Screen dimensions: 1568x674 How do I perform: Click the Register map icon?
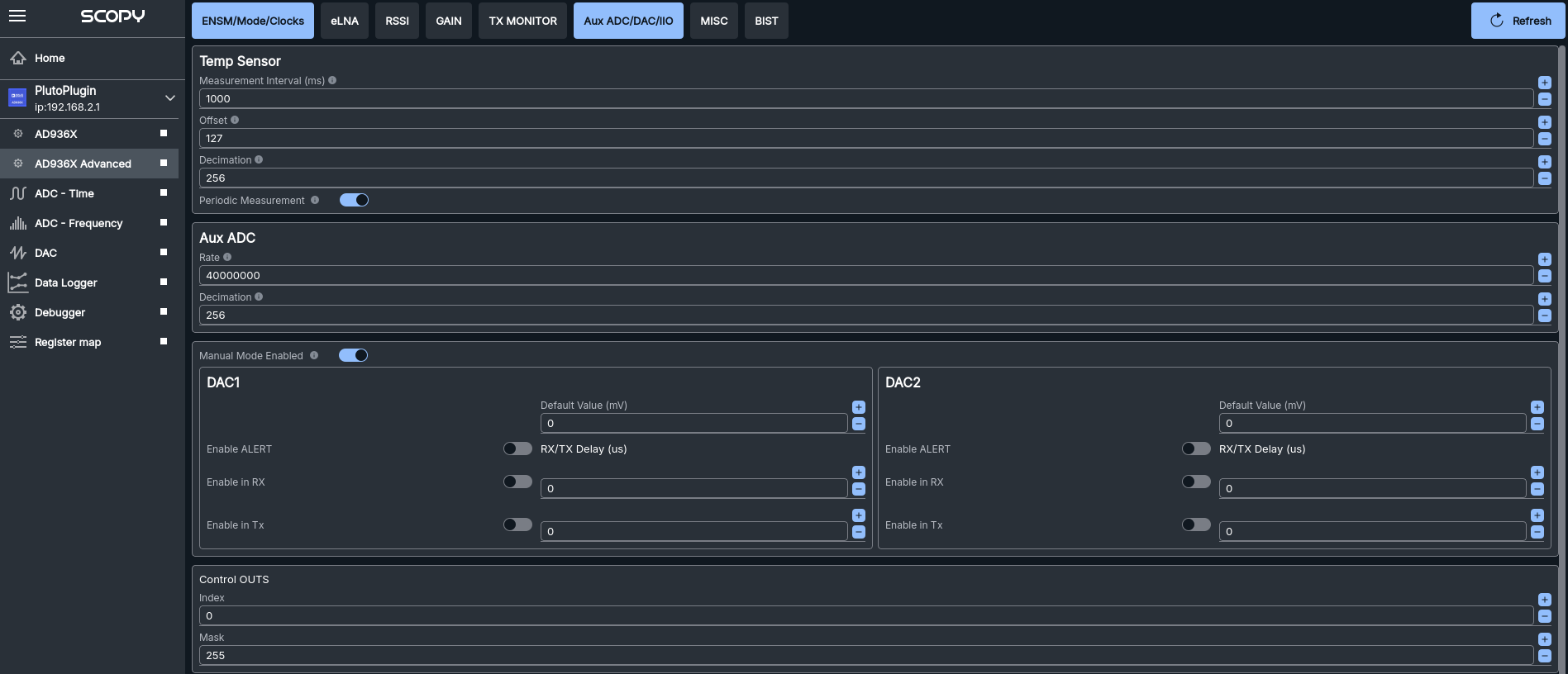[18, 342]
